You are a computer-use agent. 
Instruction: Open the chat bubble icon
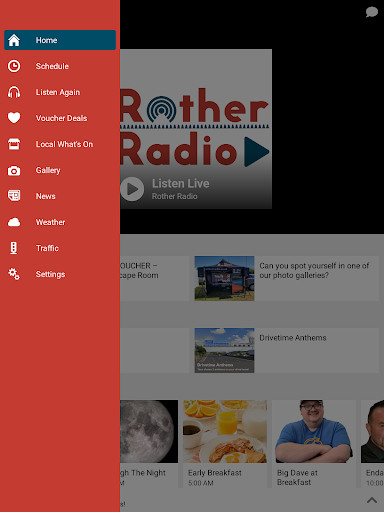(x=372, y=12)
